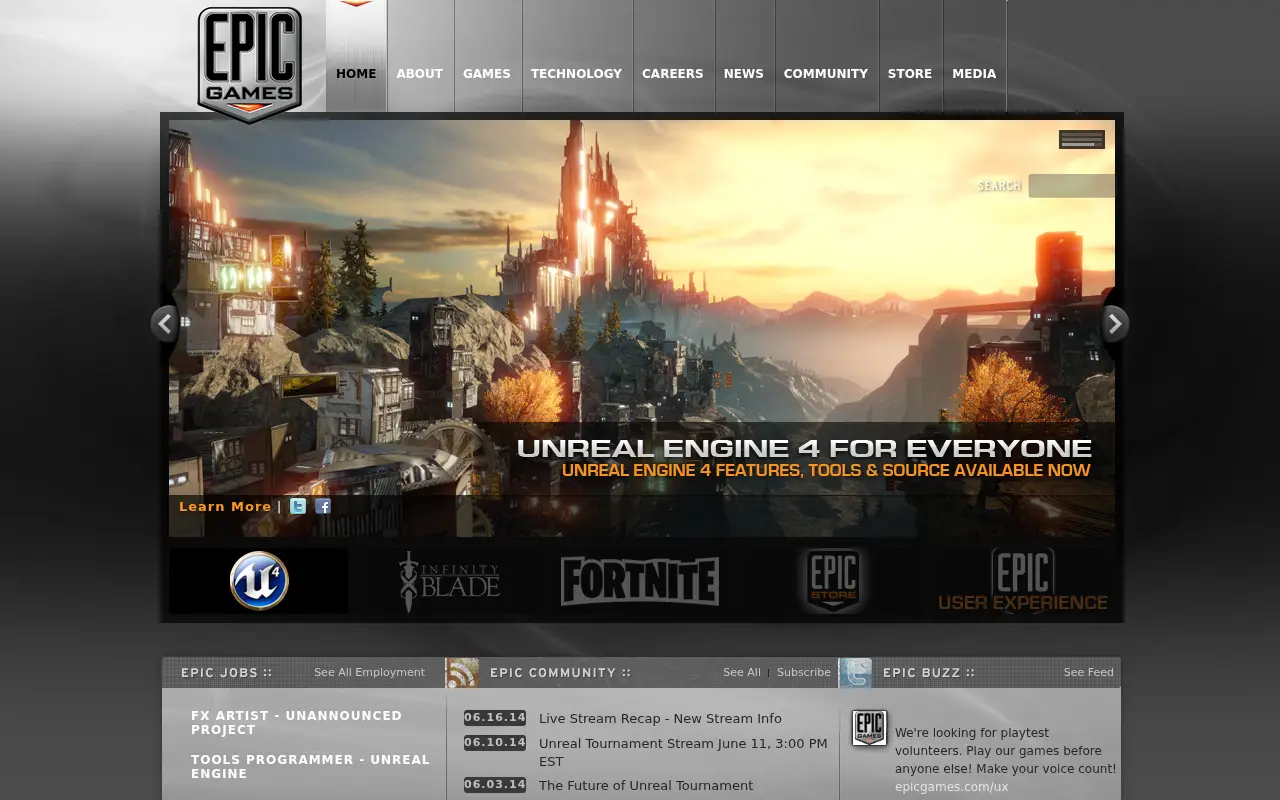This screenshot has height=800, width=1280.
Task: Click the Epic Buzz section heading
Action: pyautogui.click(x=929, y=673)
